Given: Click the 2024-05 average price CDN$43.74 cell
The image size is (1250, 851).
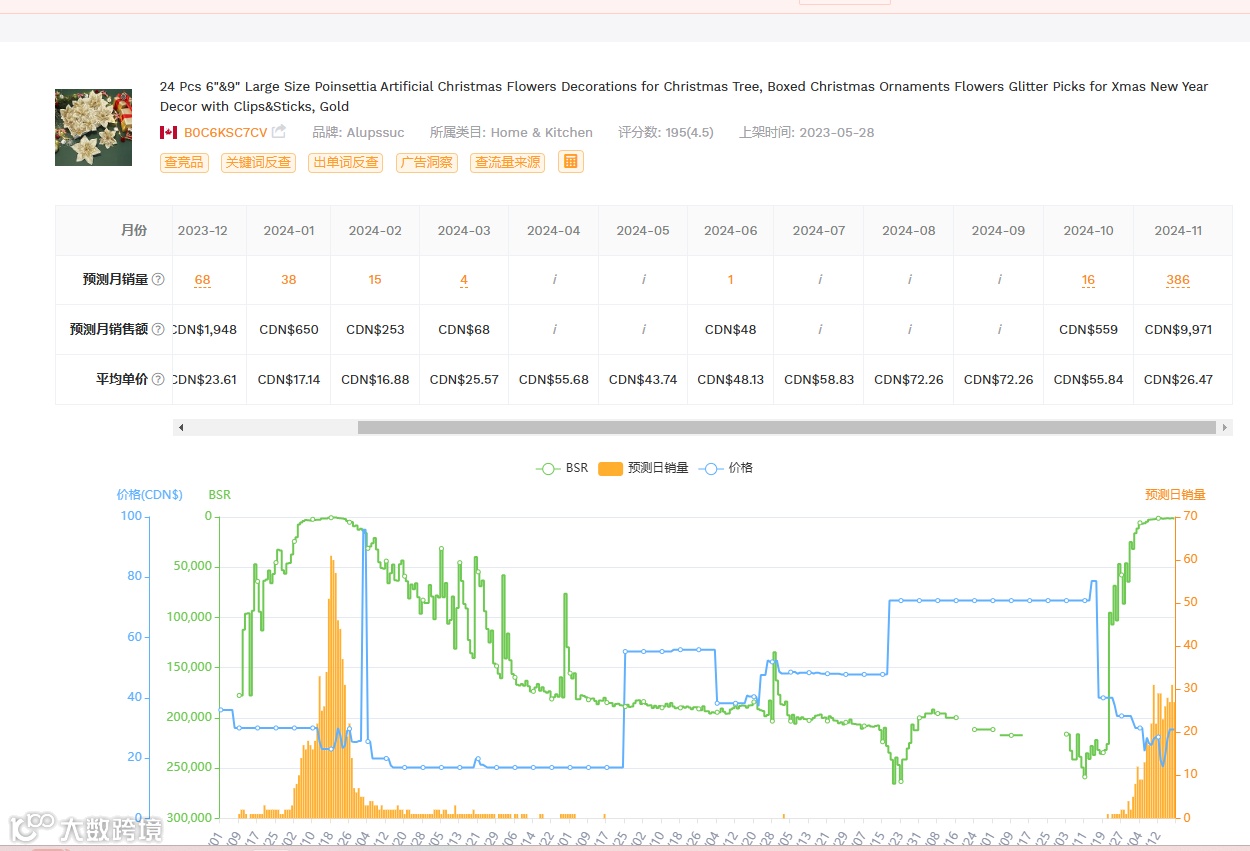Looking at the screenshot, I should (x=643, y=380).
